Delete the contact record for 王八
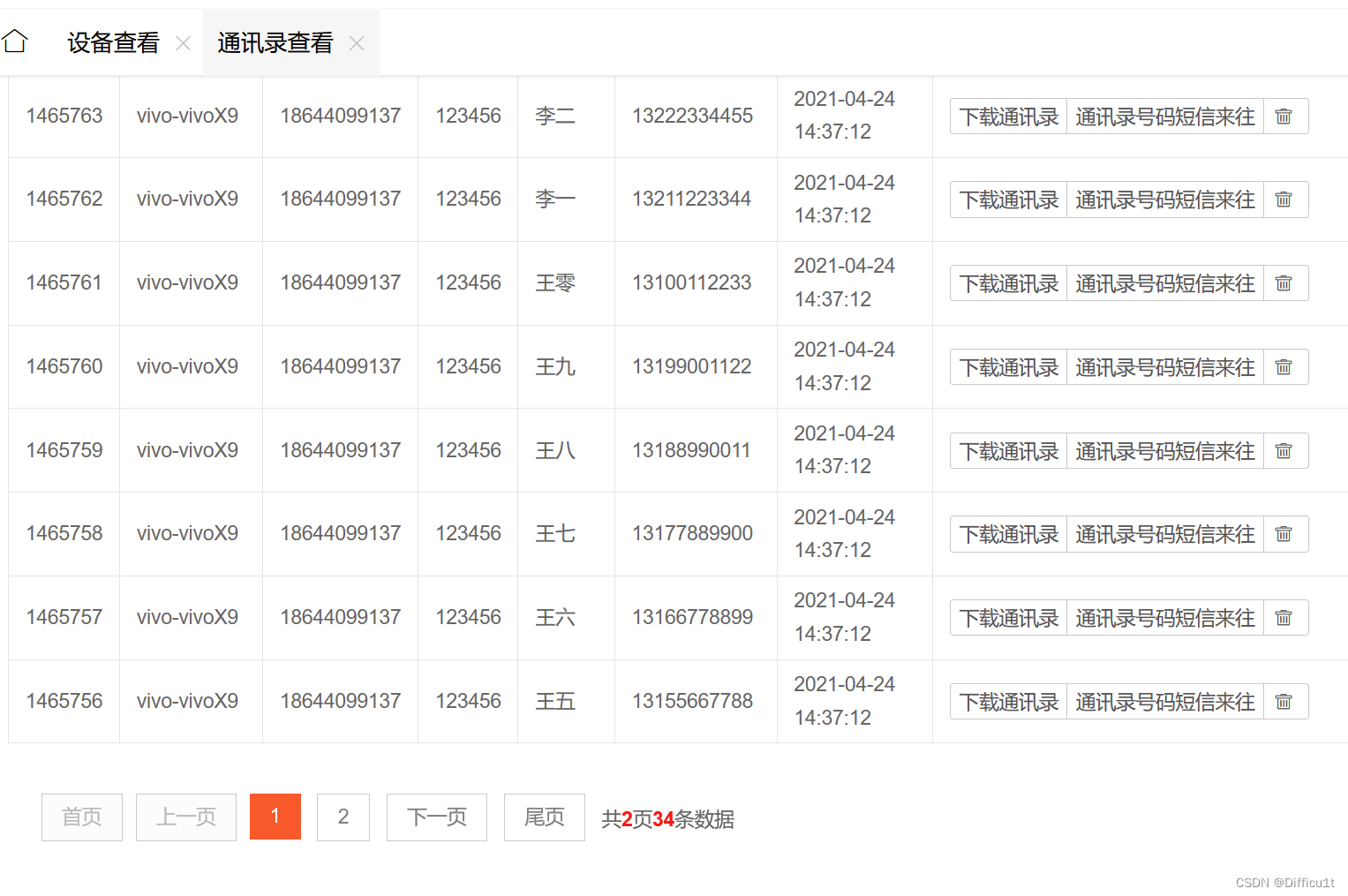This screenshot has height=896, width=1348. (x=1284, y=451)
